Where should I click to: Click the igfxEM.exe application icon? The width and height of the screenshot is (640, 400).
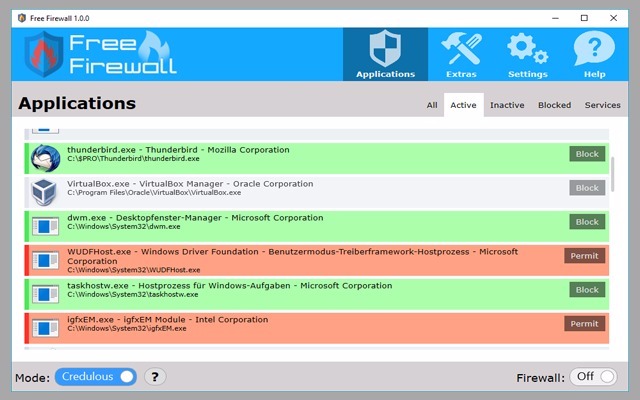45,327
